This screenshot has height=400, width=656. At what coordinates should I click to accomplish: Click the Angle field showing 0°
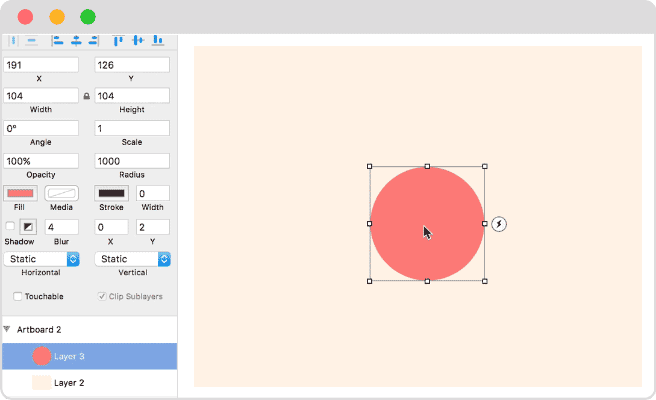point(41,128)
